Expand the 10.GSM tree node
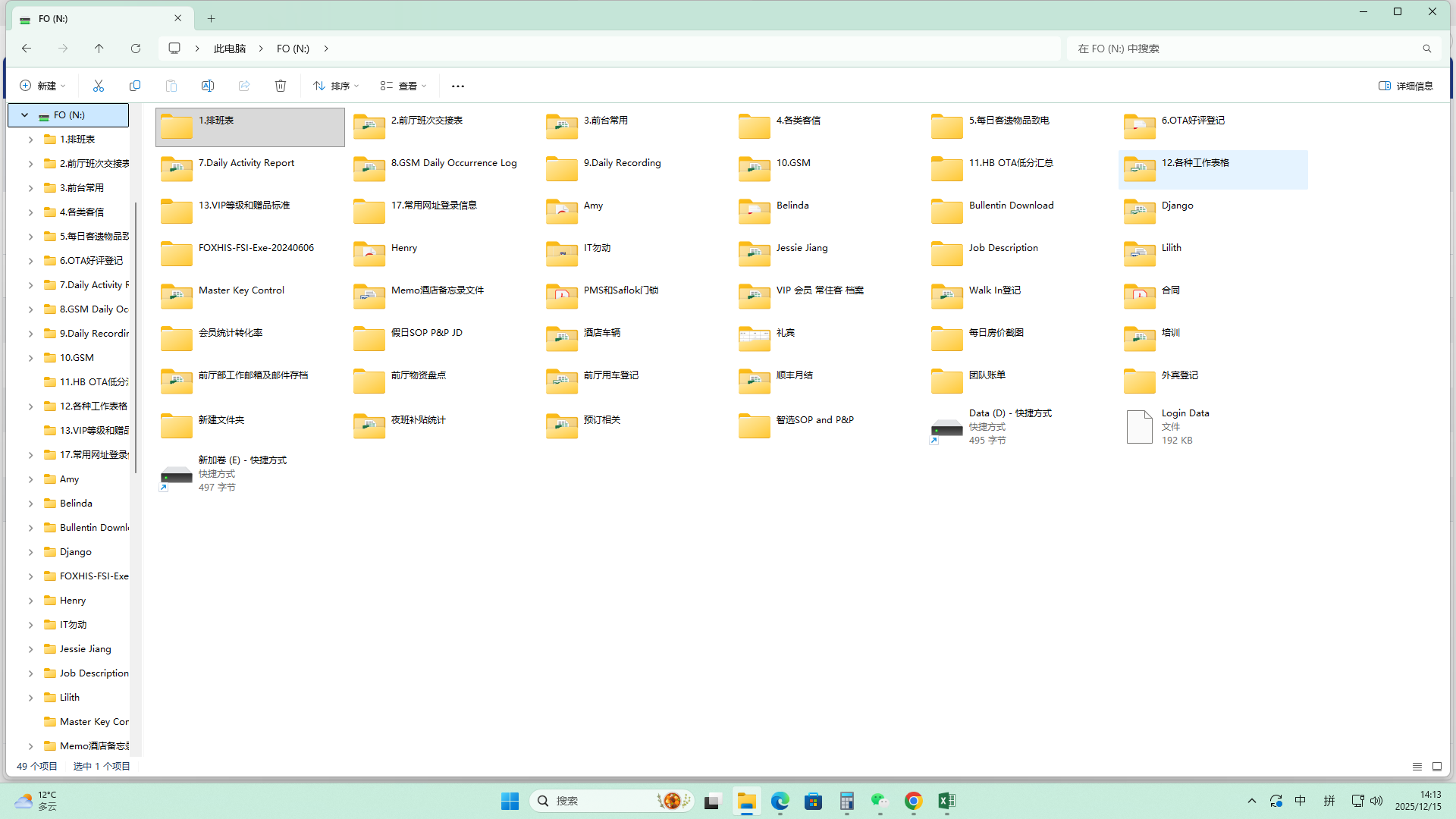This screenshot has width=1456, height=819. [30, 358]
